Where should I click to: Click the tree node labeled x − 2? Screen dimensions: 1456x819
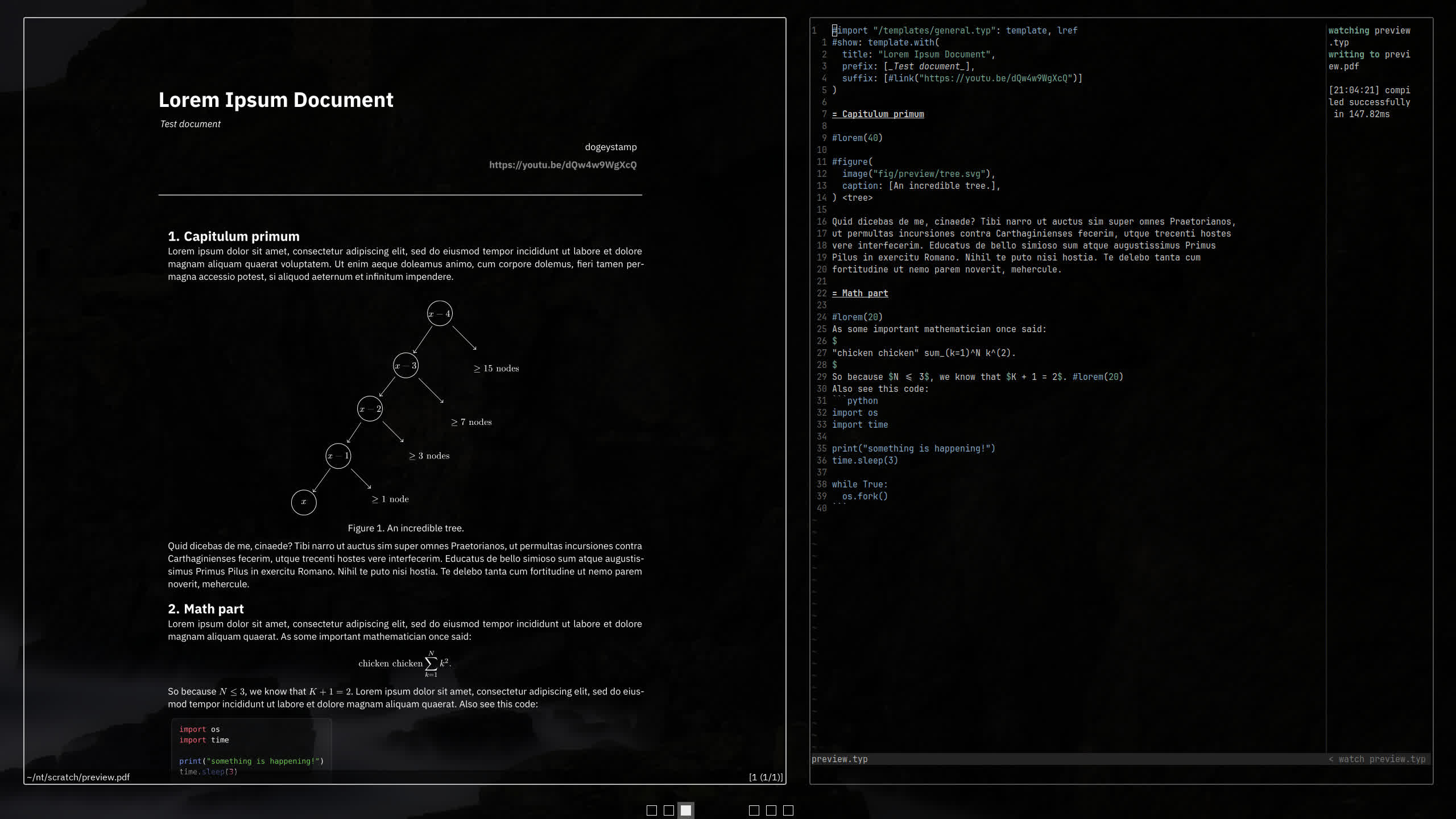pyautogui.click(x=370, y=409)
